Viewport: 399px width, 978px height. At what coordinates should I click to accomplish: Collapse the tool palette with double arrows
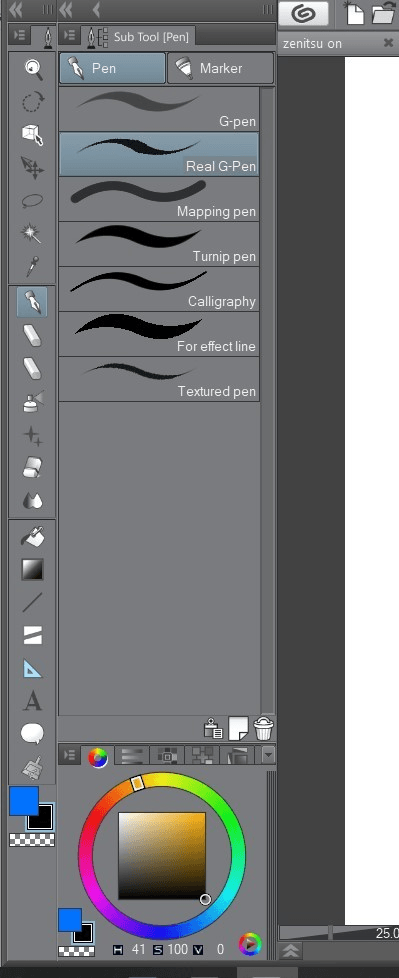pyautogui.click(x=16, y=9)
